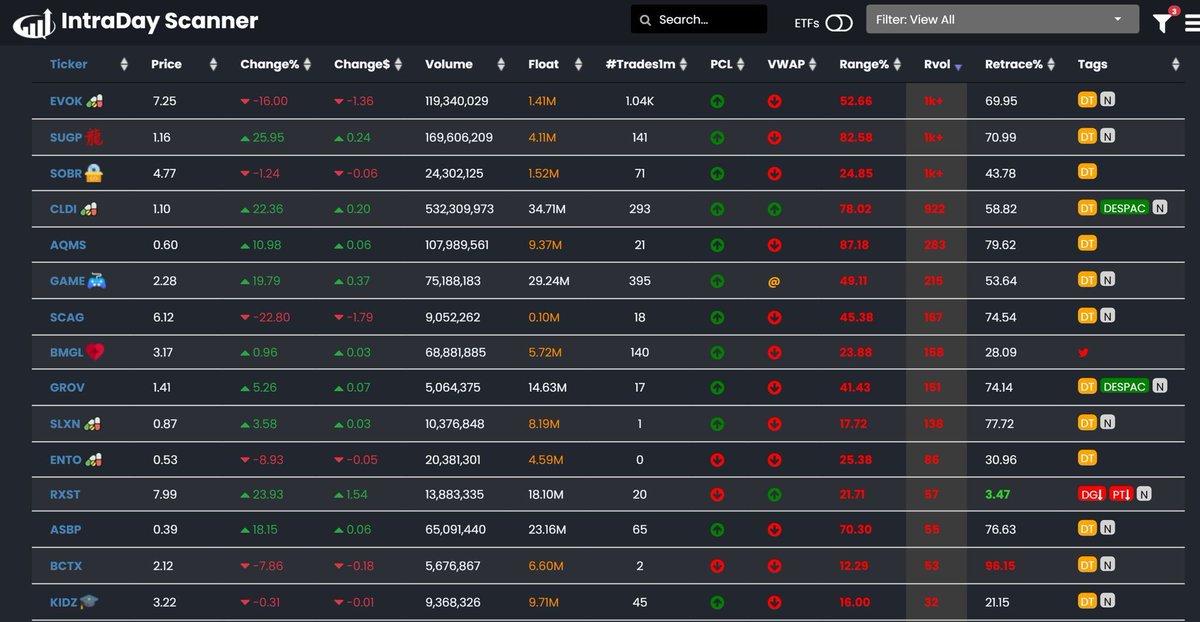Viewport: 1200px width, 622px height.
Task: Sort by Rvol descending arrow
Action: 959,67
